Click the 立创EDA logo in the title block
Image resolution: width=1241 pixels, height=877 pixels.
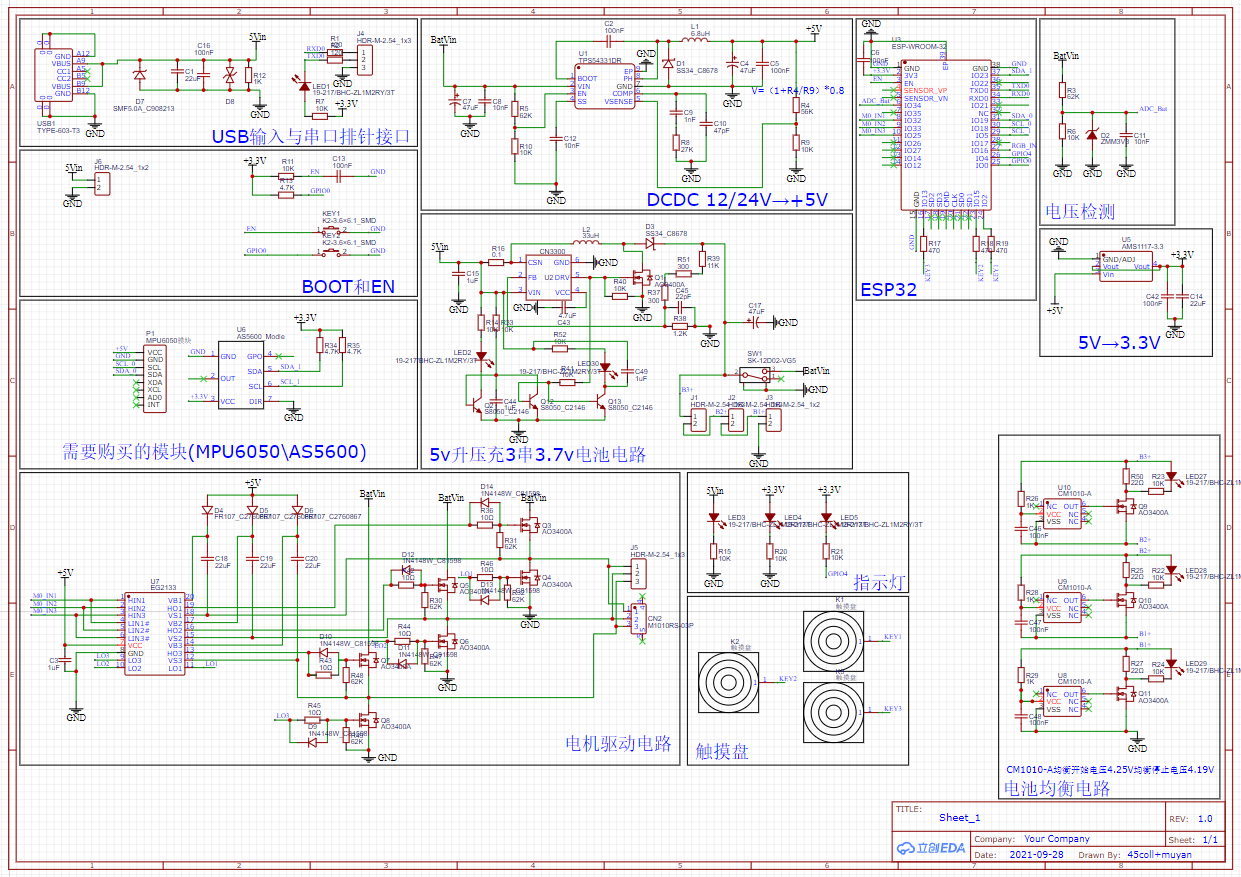click(x=930, y=847)
